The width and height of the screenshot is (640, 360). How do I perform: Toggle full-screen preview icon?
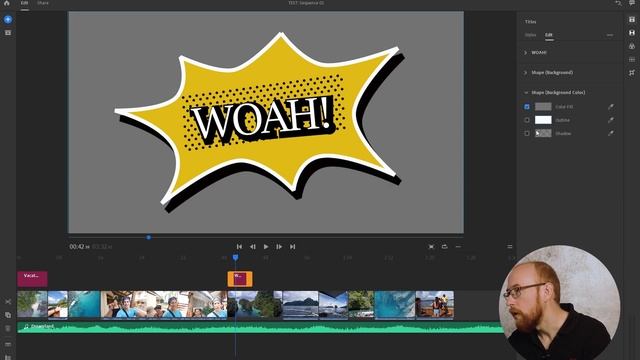pos(431,247)
